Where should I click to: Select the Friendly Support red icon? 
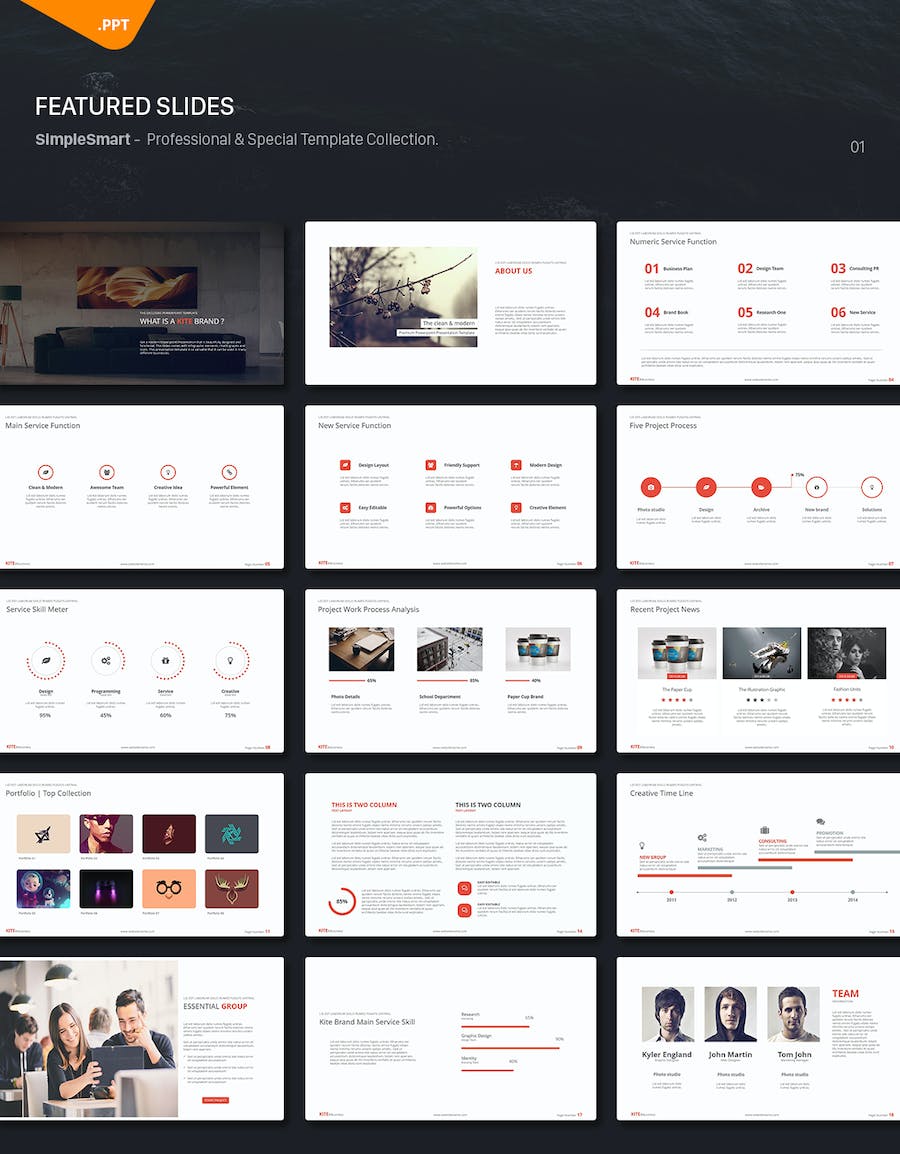point(430,465)
